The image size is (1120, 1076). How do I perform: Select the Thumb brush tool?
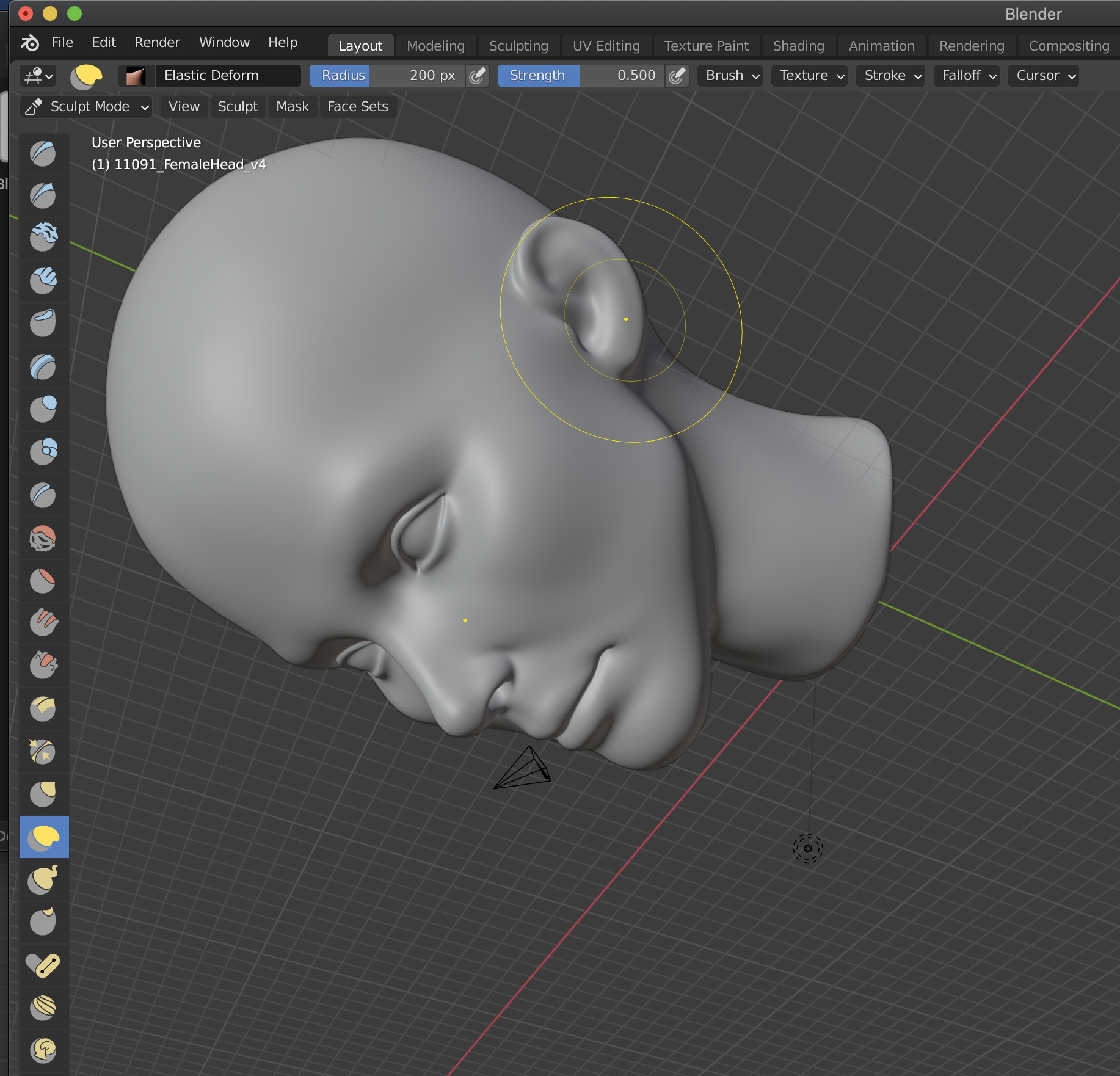click(x=43, y=922)
